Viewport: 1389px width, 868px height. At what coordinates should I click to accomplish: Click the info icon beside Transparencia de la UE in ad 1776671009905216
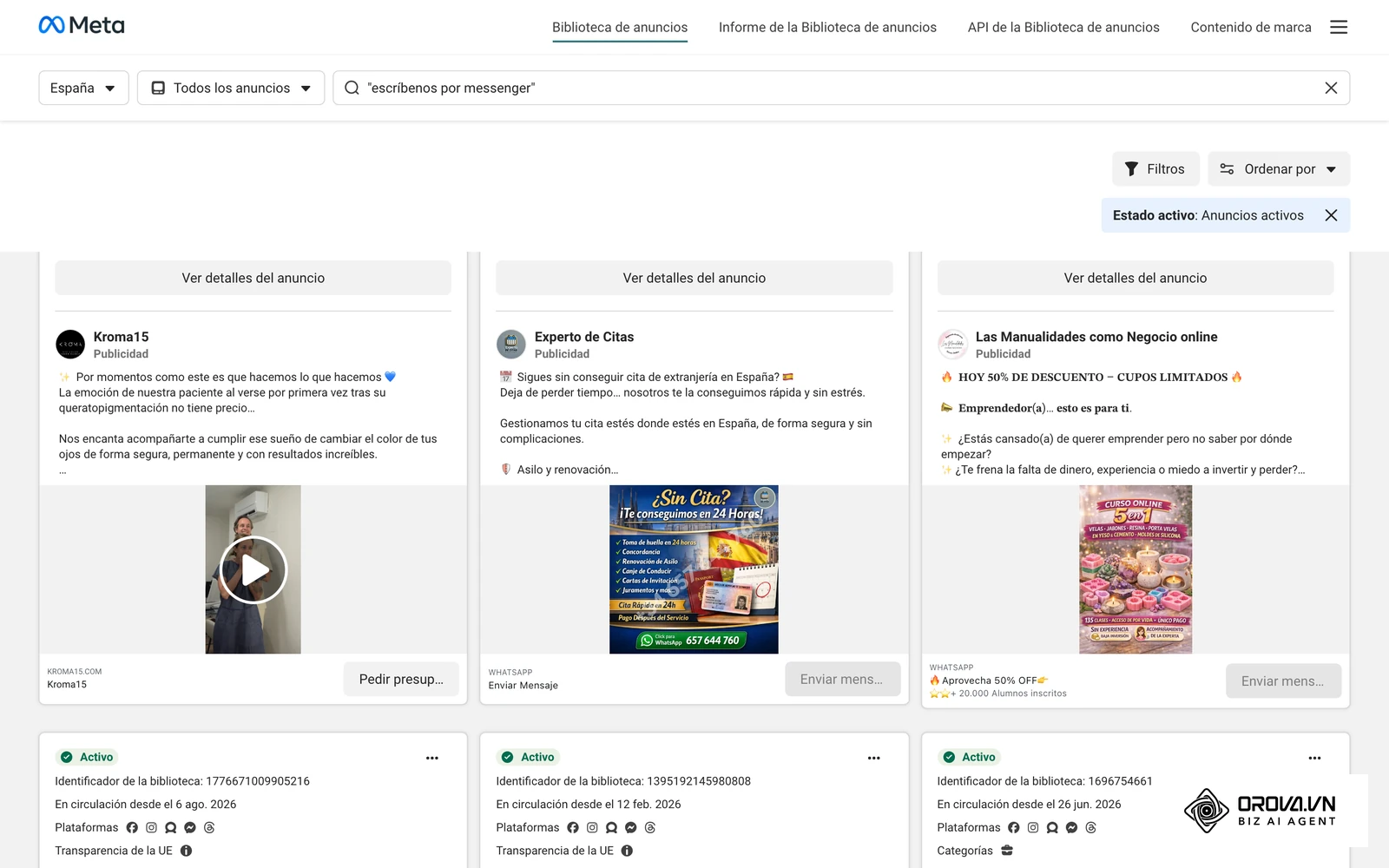186,851
